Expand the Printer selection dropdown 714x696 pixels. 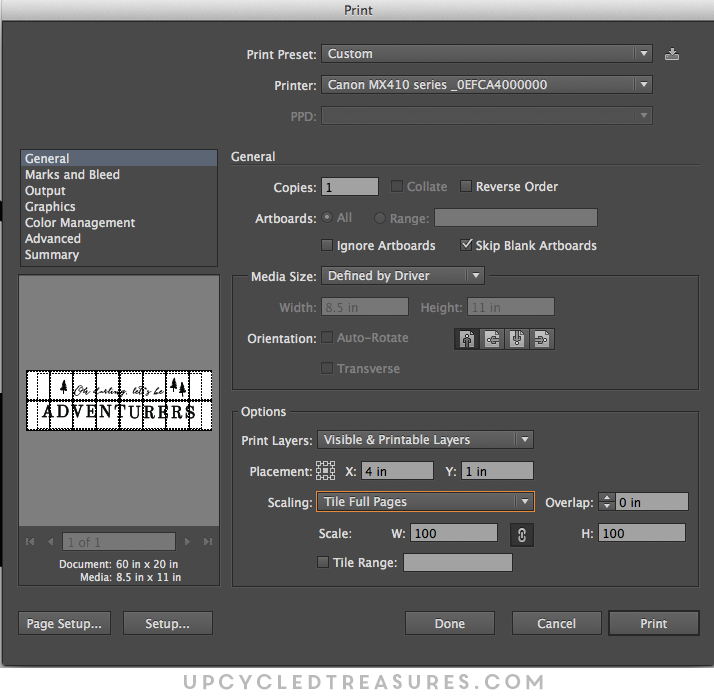coord(487,85)
